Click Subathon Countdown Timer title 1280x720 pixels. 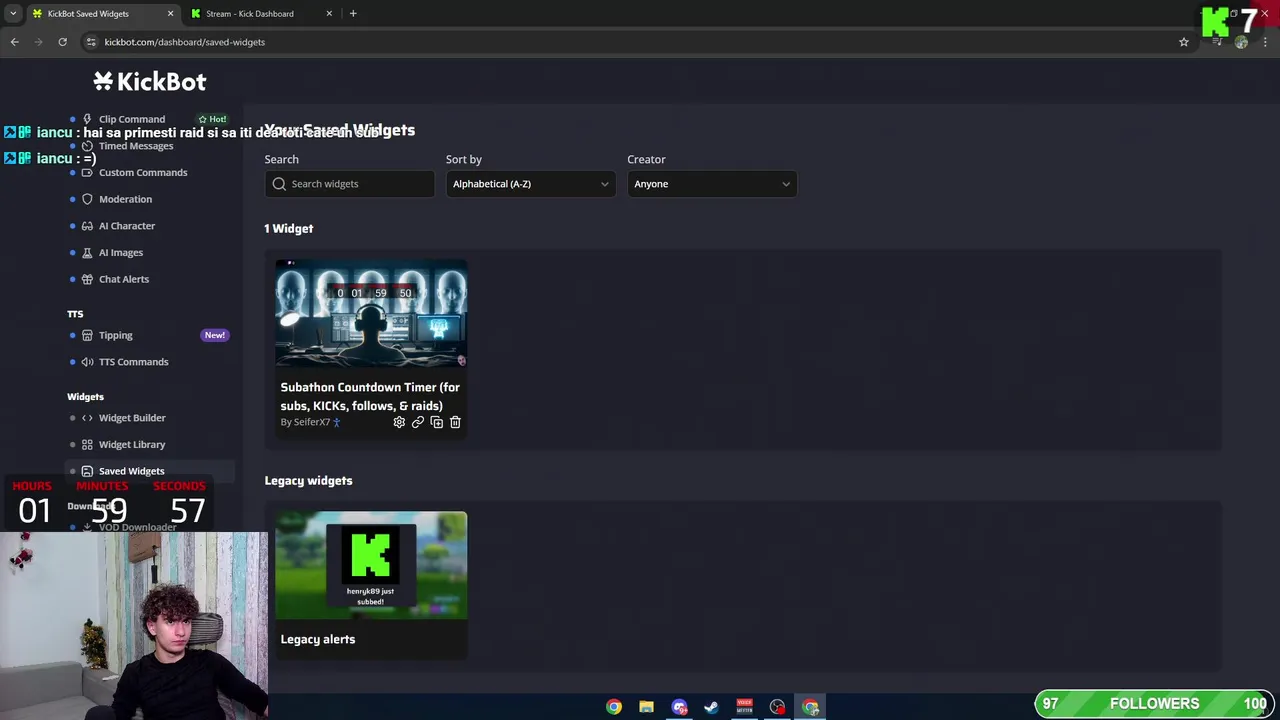point(370,396)
